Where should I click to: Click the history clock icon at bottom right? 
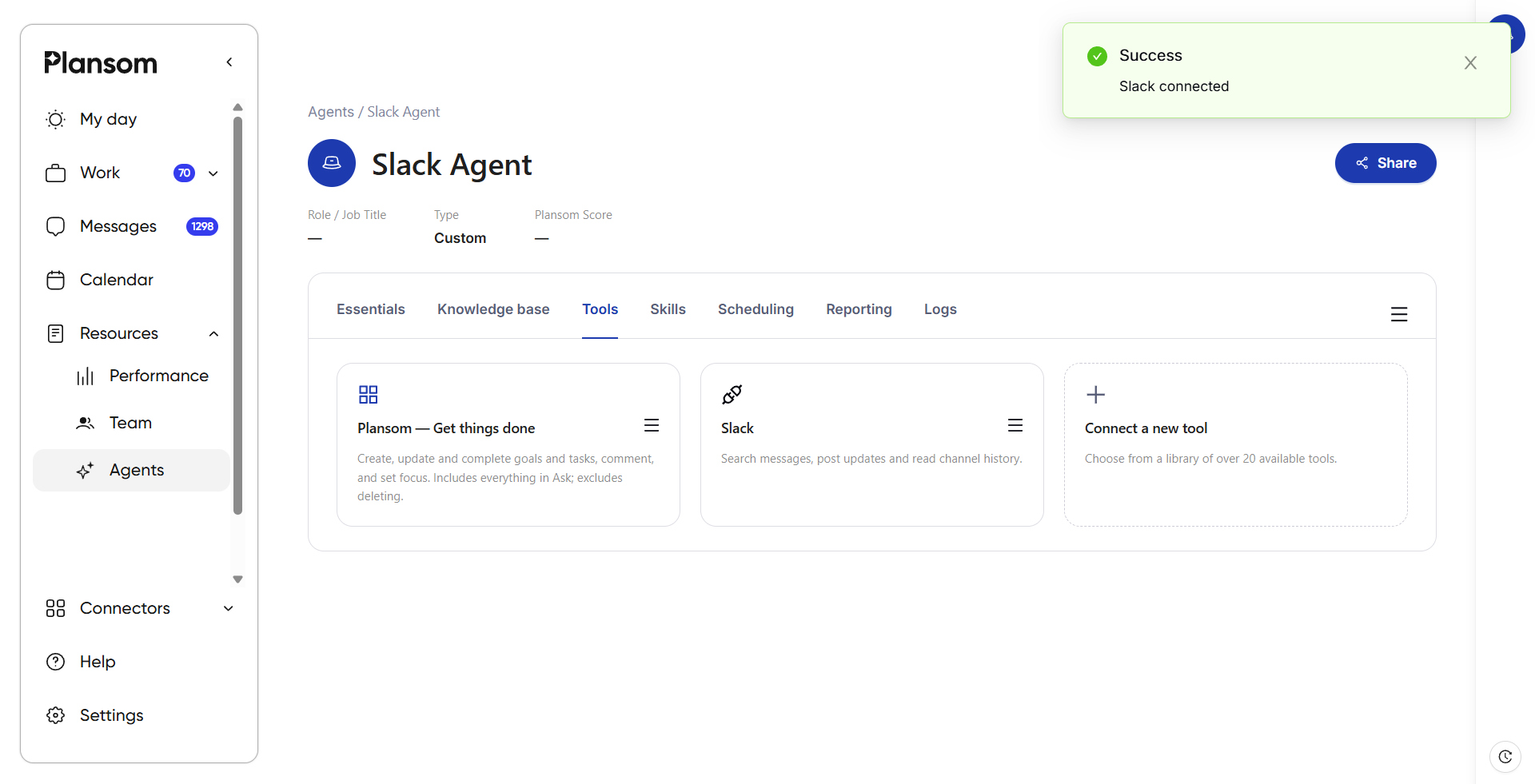pos(1505,756)
